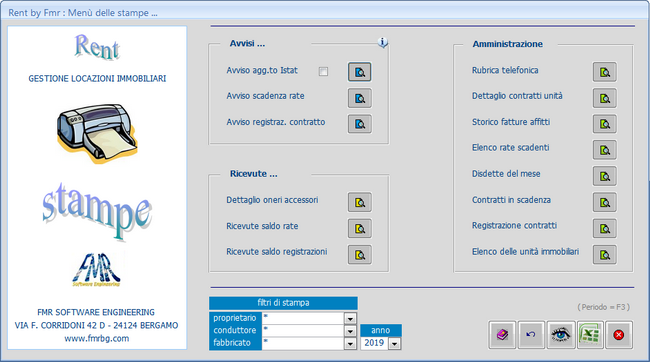
Task: Click the Excel export button
Action: [590, 335]
